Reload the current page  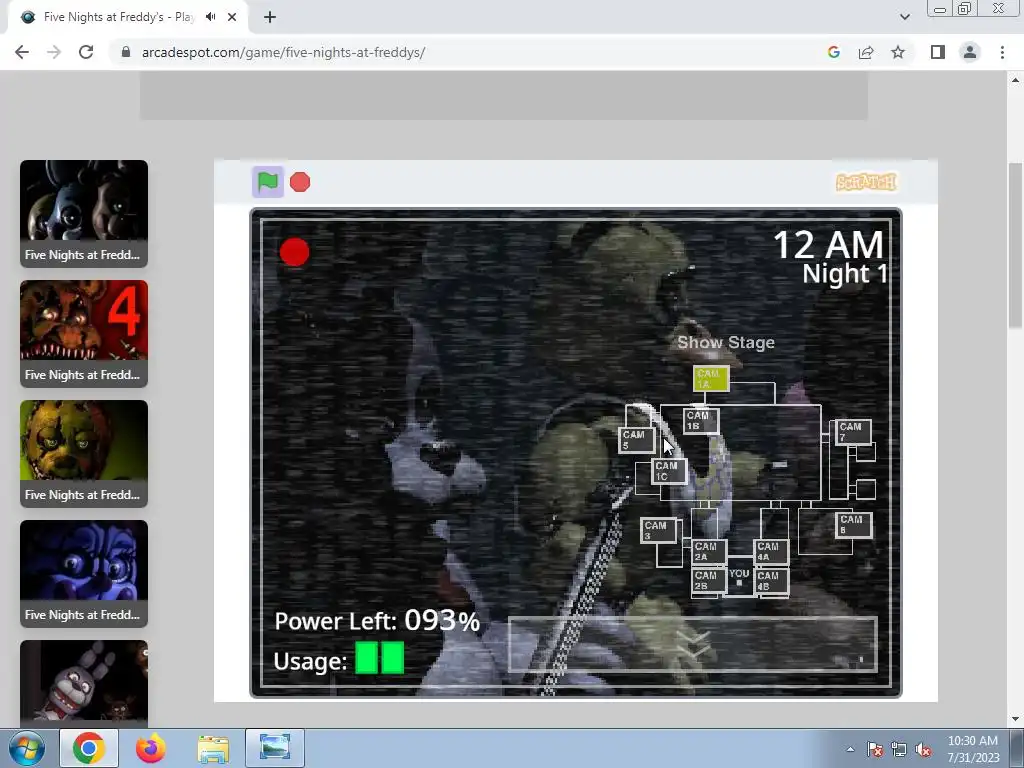click(86, 52)
